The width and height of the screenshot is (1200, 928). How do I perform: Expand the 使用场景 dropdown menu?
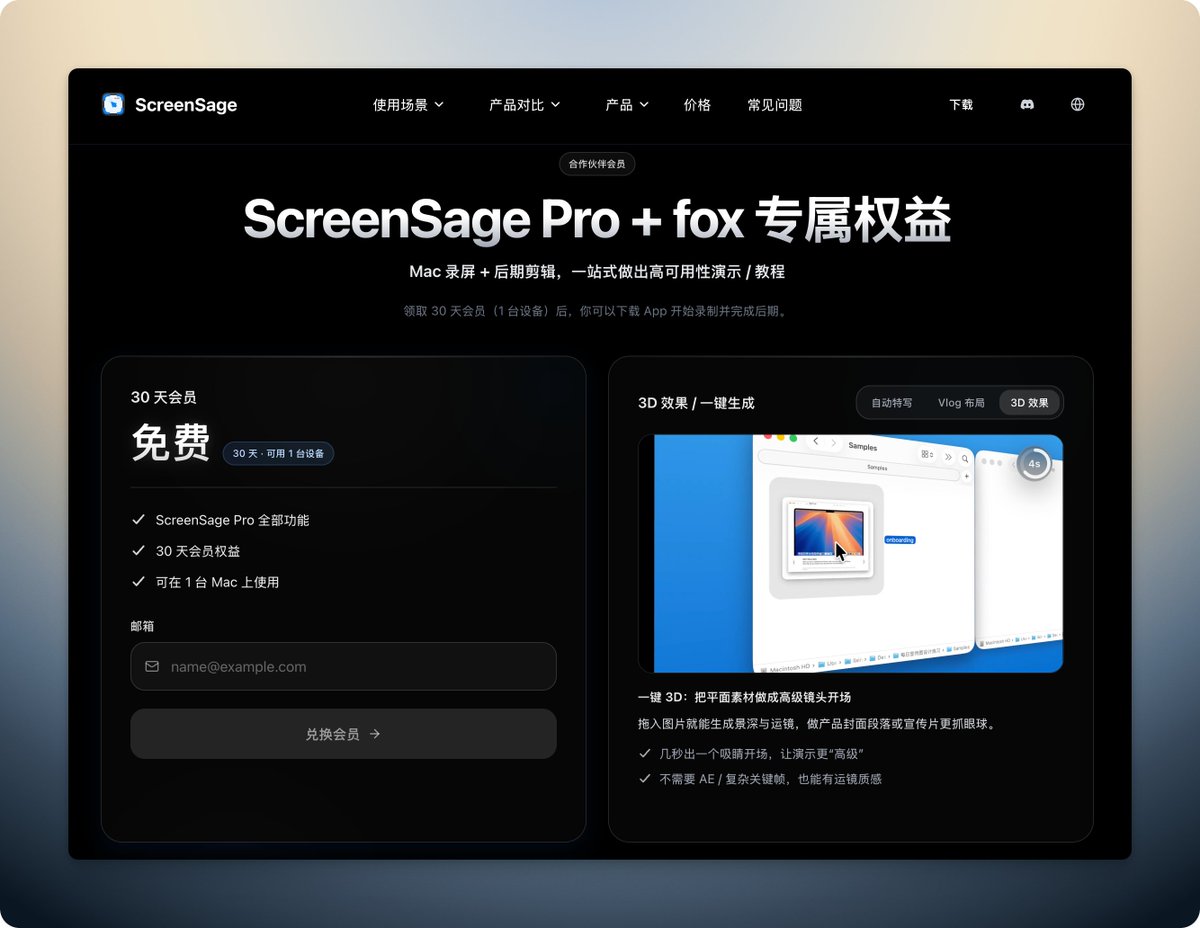click(408, 105)
